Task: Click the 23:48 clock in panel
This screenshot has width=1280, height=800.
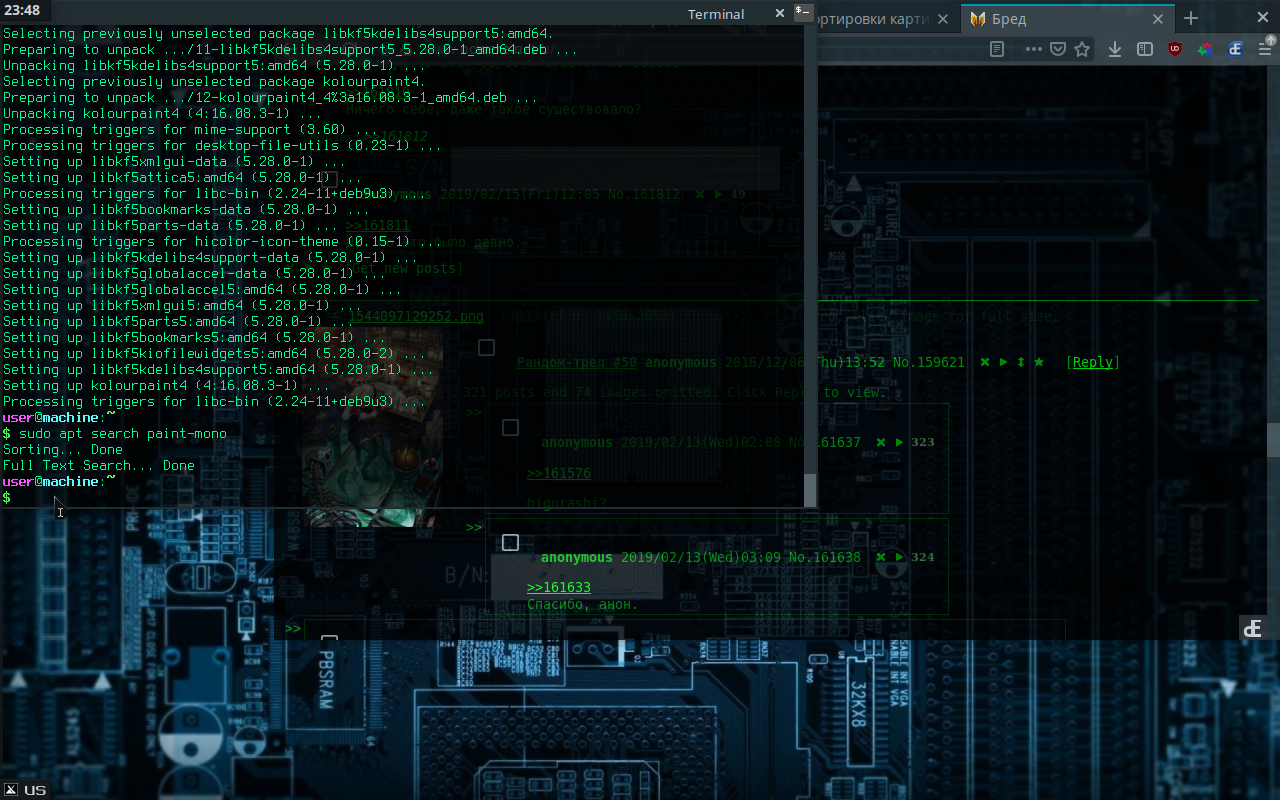Action: click(x=21, y=11)
